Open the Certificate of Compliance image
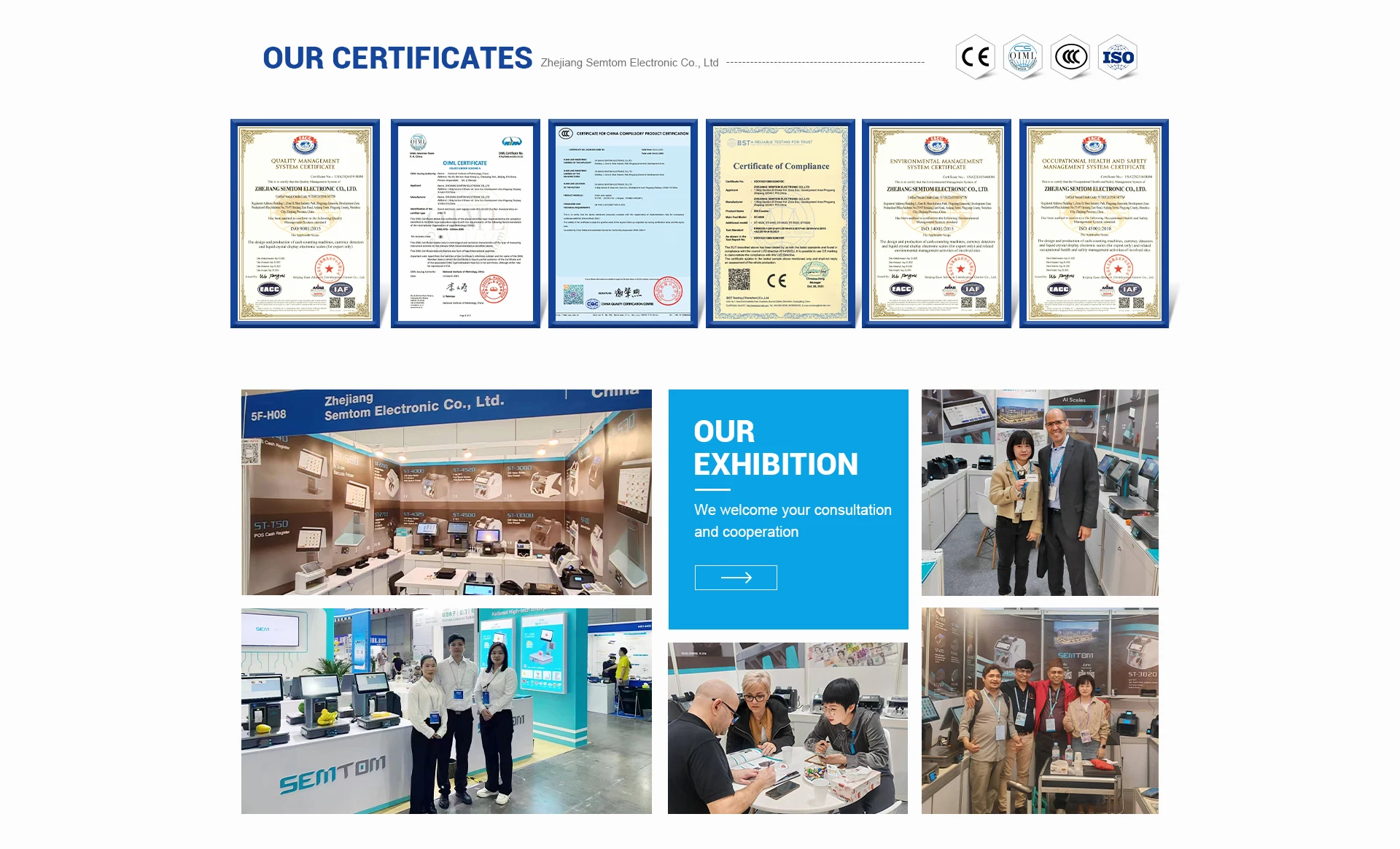This screenshot has height=849, width=1400. click(x=780, y=223)
